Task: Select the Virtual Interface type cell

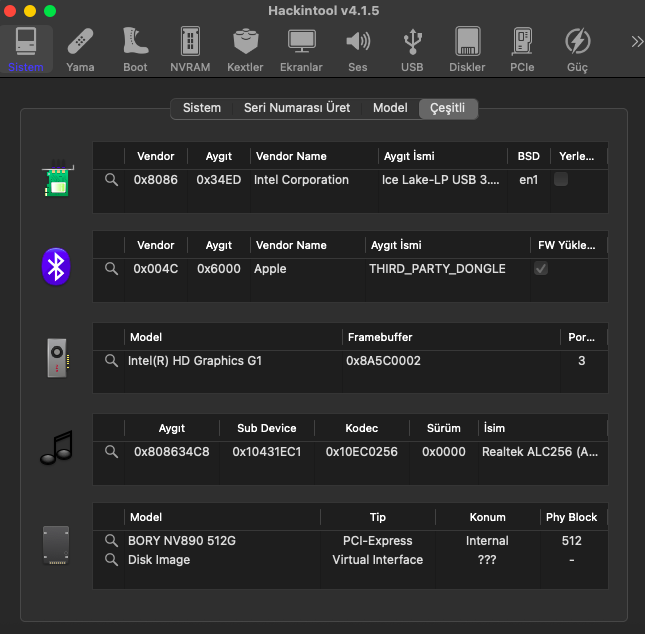Action: point(378,560)
